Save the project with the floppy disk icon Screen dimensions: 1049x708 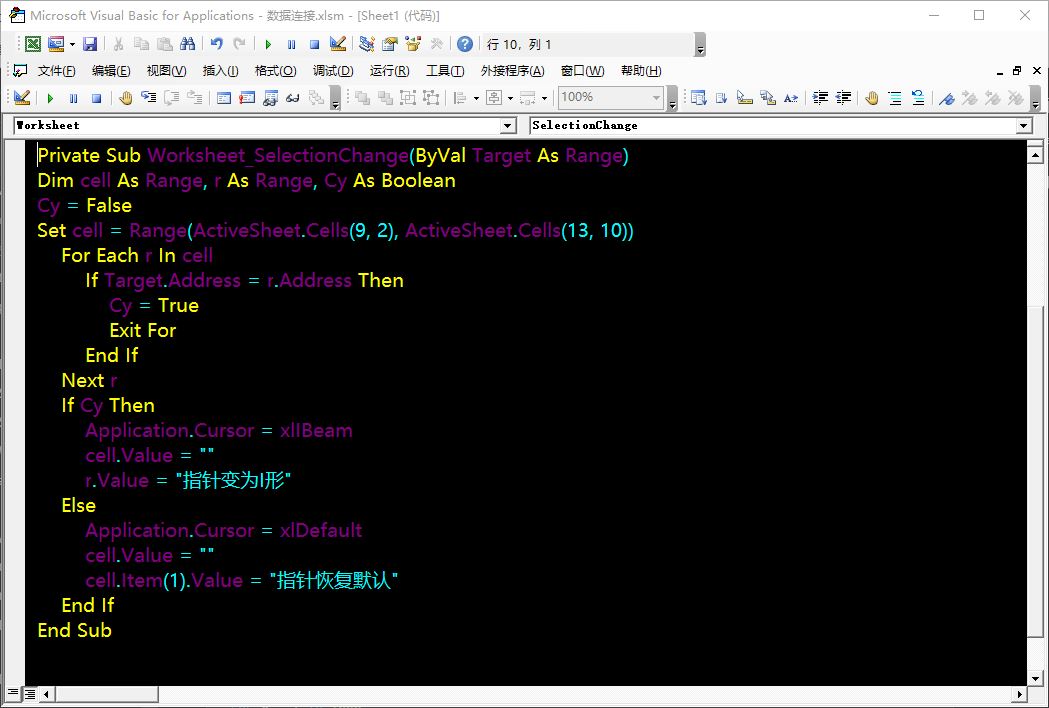90,44
